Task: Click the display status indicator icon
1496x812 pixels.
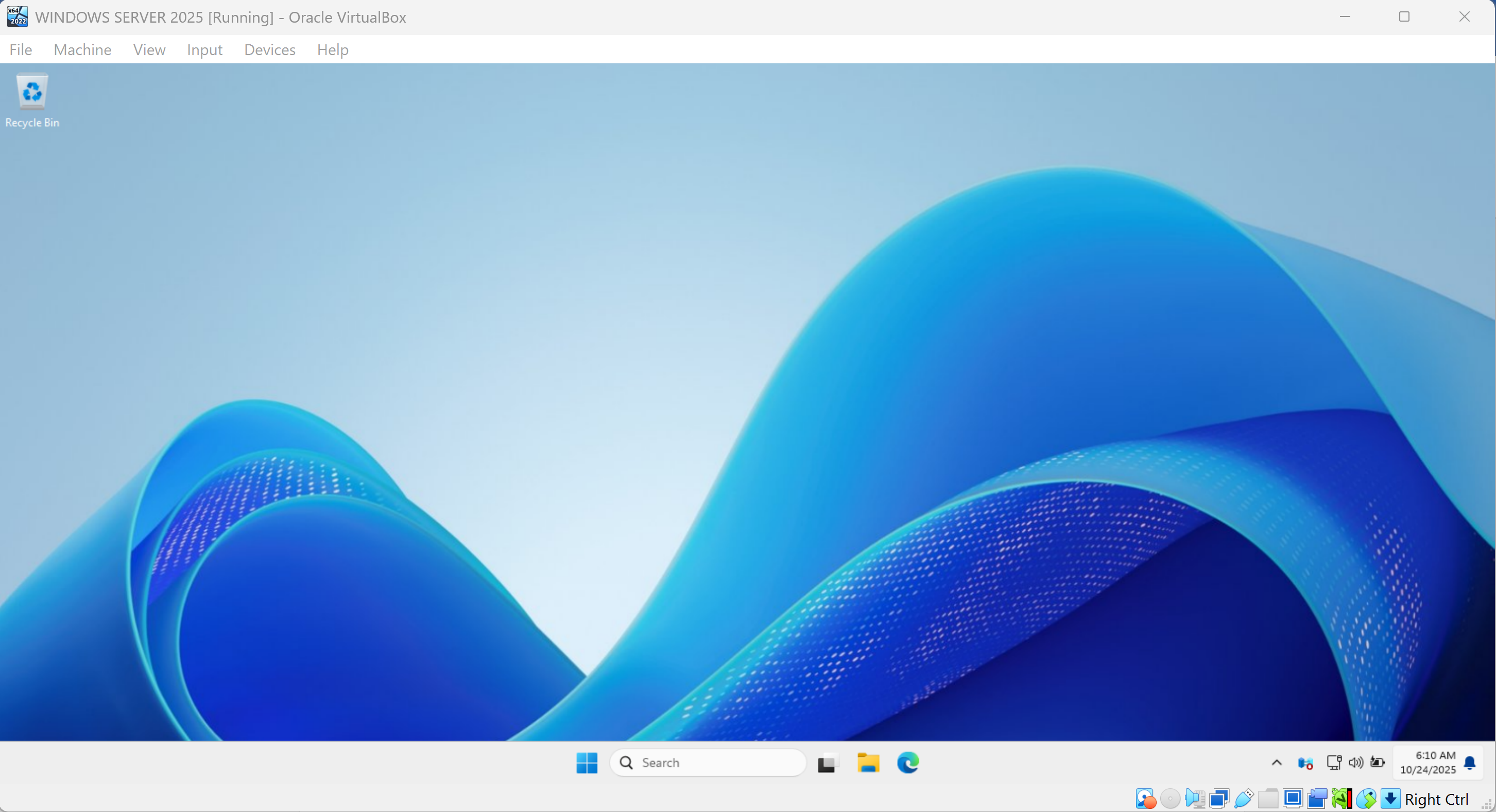Action: 1293,799
